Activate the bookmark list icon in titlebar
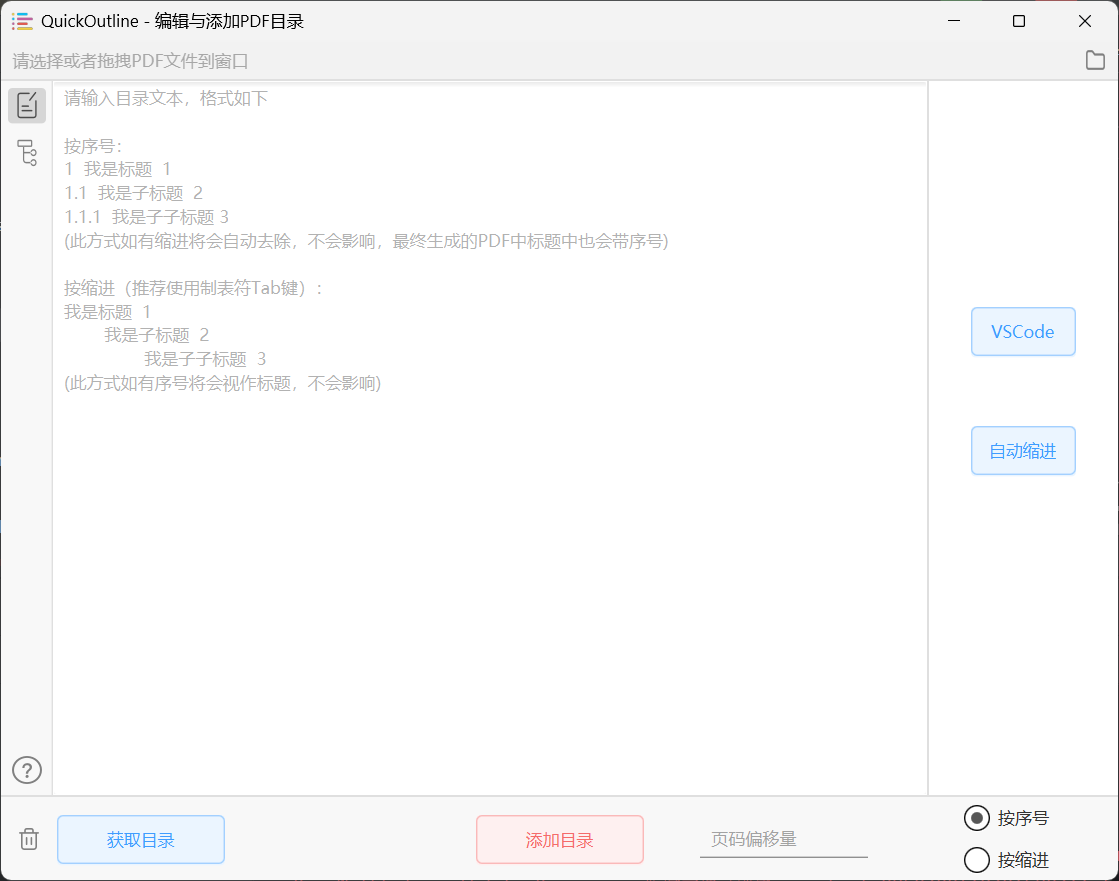This screenshot has width=1119, height=881. pyautogui.click(x=22, y=20)
